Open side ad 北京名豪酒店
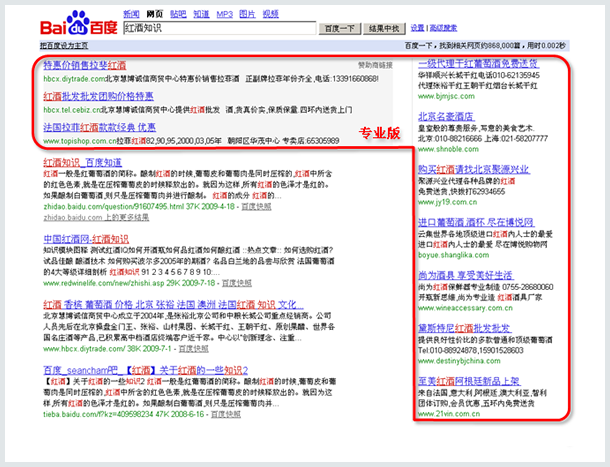This screenshot has width=610, height=467. tap(446, 116)
